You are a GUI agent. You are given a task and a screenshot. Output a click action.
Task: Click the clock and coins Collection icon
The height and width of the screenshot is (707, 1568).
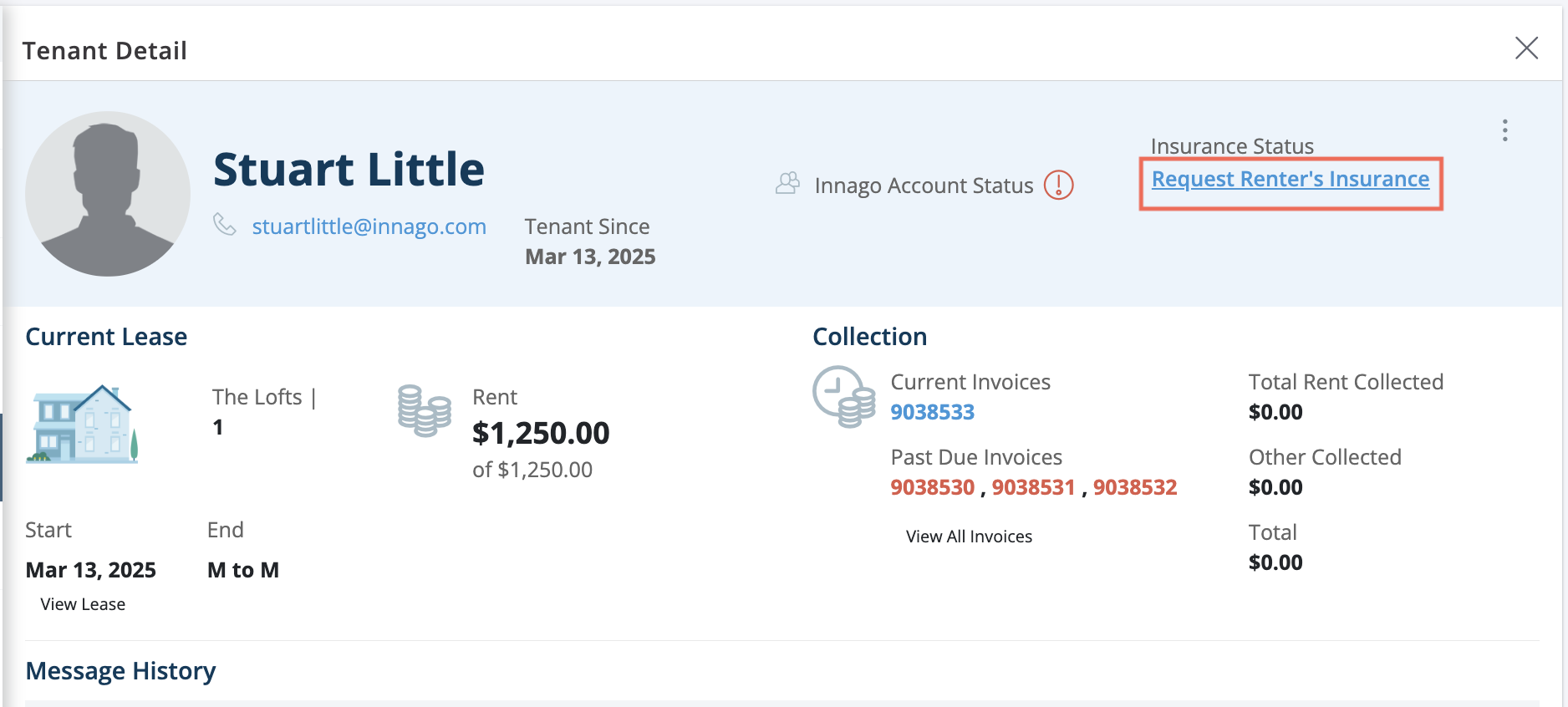tap(843, 397)
